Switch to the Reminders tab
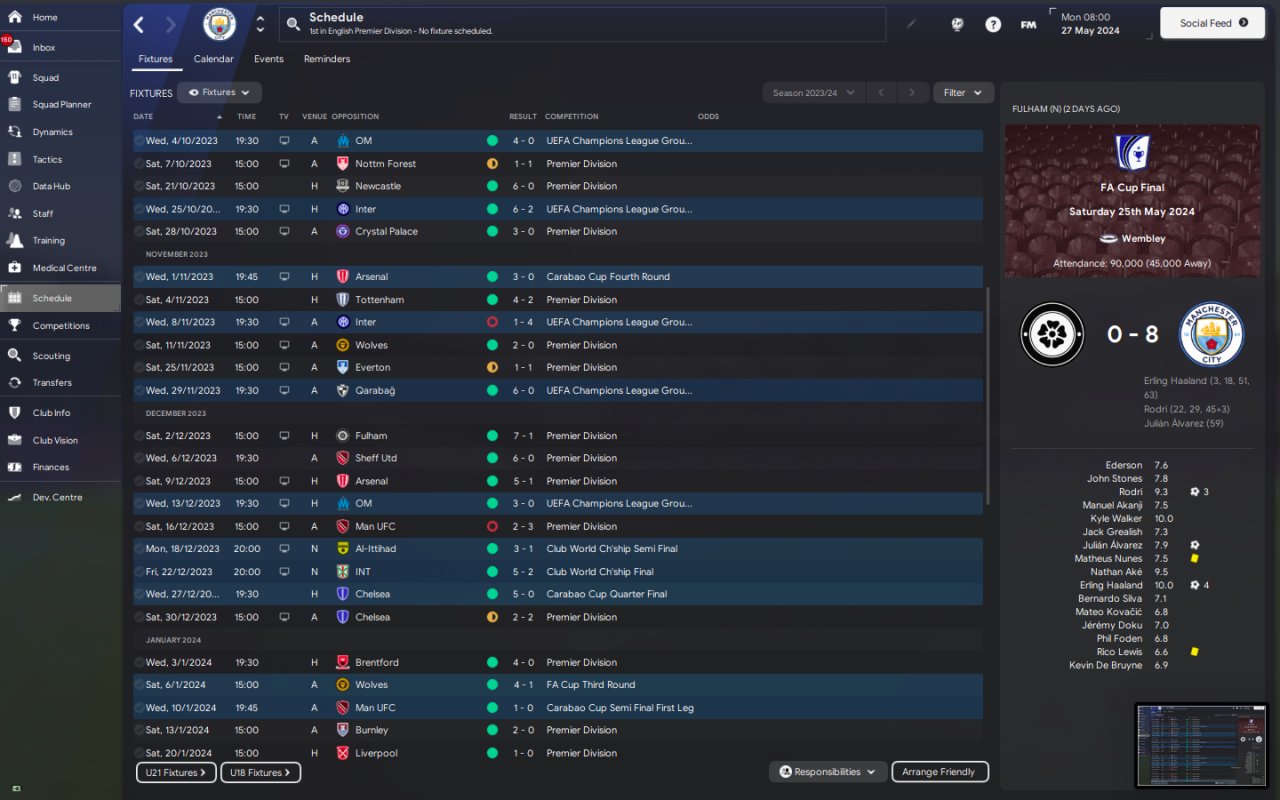The width and height of the screenshot is (1280, 800). coord(327,59)
